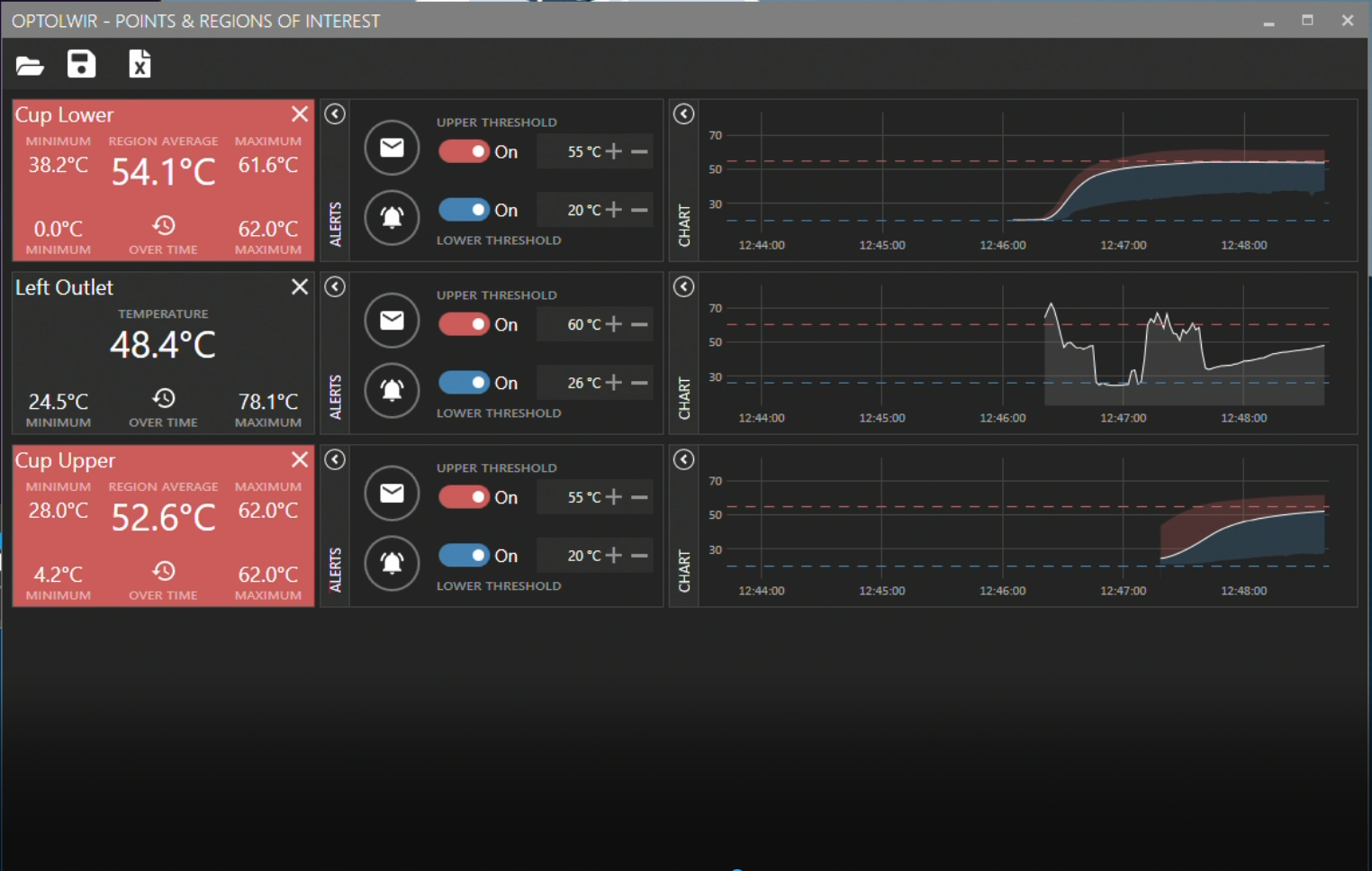
Task: Remove the Left Outlet measurement point
Action: coord(300,287)
